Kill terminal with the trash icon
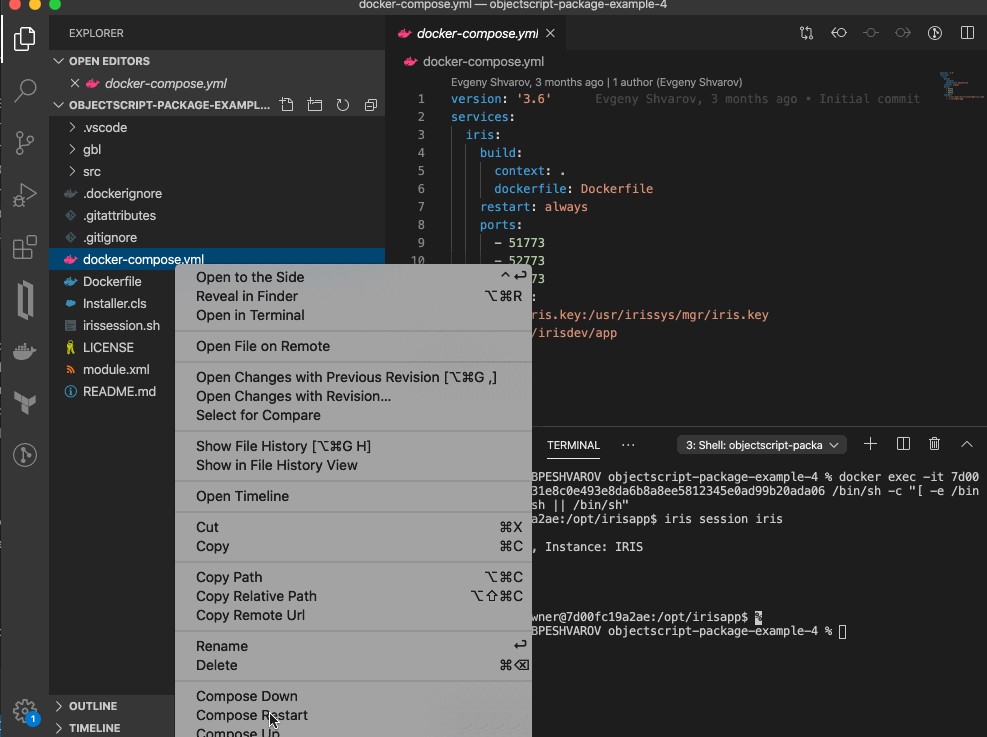 pyautogui.click(x=934, y=444)
